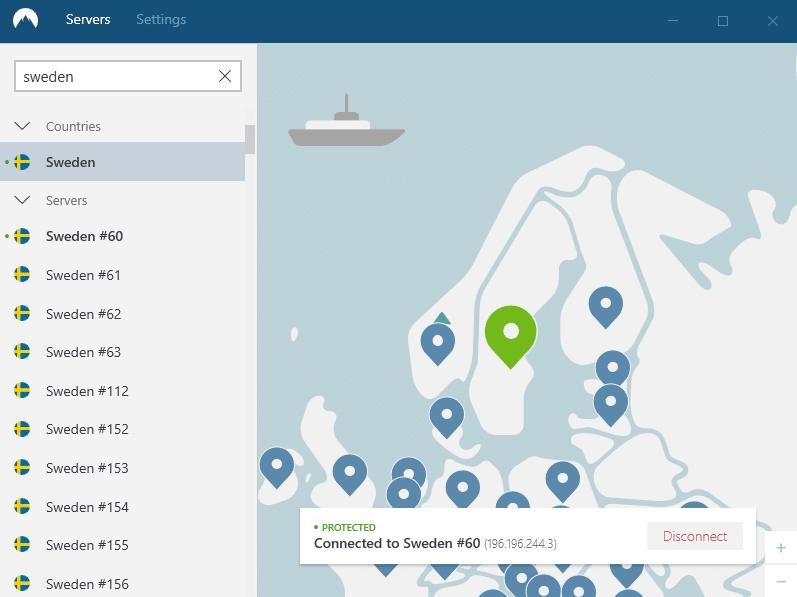Zoom in the map with plus
Screen dimensions: 797x597
pyautogui.click(x=781, y=548)
